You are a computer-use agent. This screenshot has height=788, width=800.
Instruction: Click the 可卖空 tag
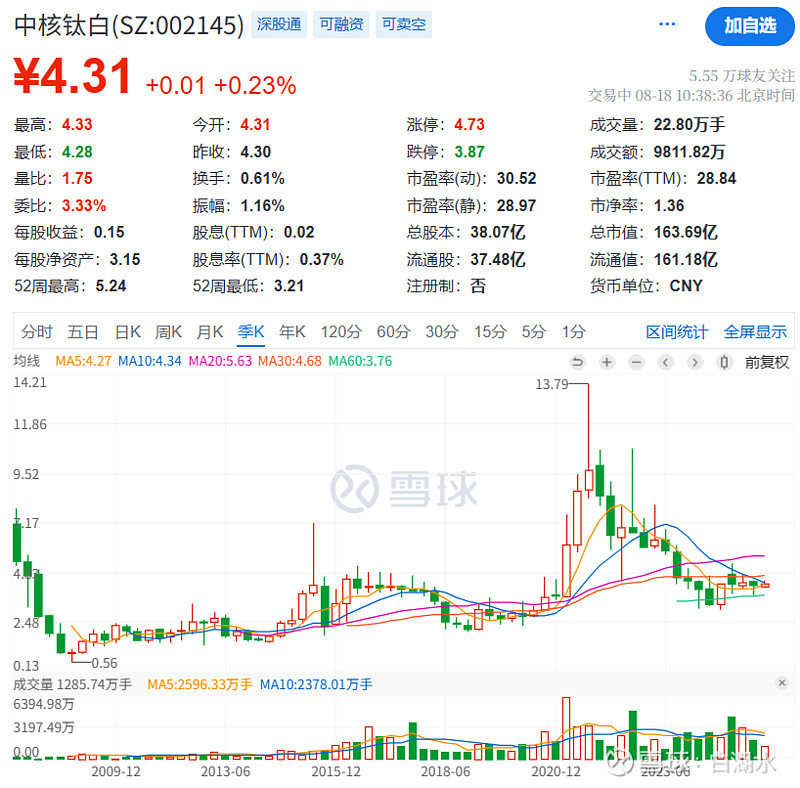(404, 24)
